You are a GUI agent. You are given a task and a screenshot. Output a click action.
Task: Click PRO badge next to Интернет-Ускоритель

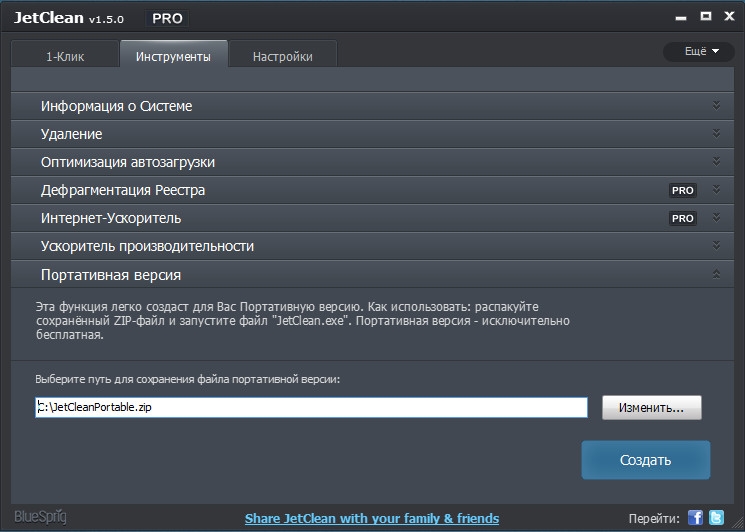(682, 218)
